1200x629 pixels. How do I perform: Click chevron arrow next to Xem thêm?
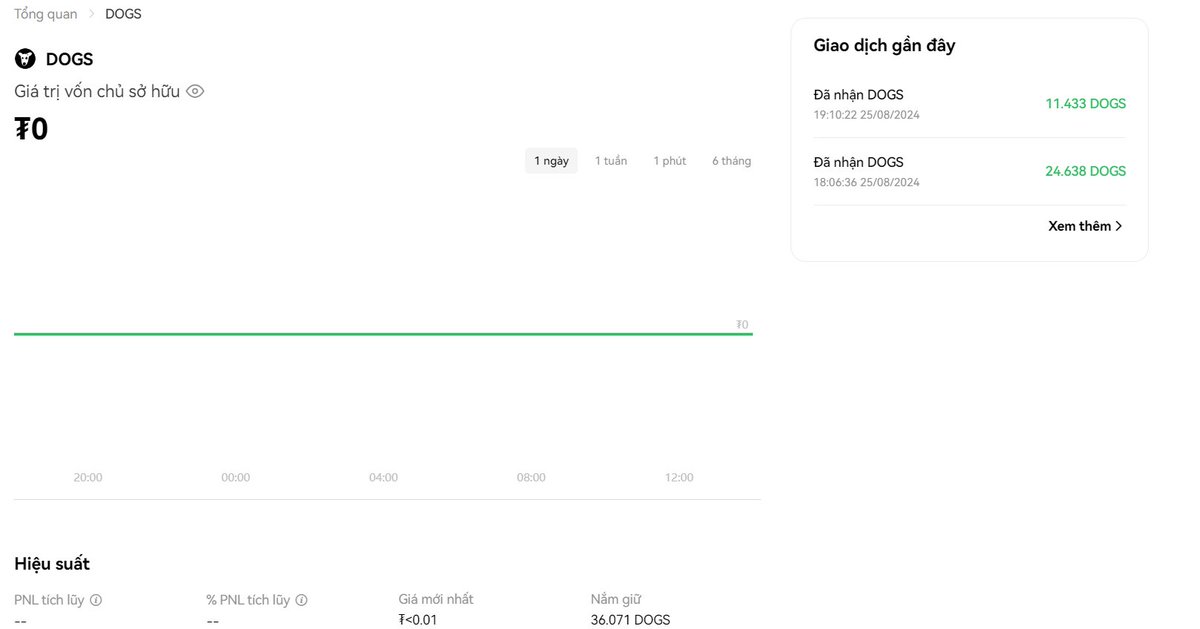(x=1118, y=226)
